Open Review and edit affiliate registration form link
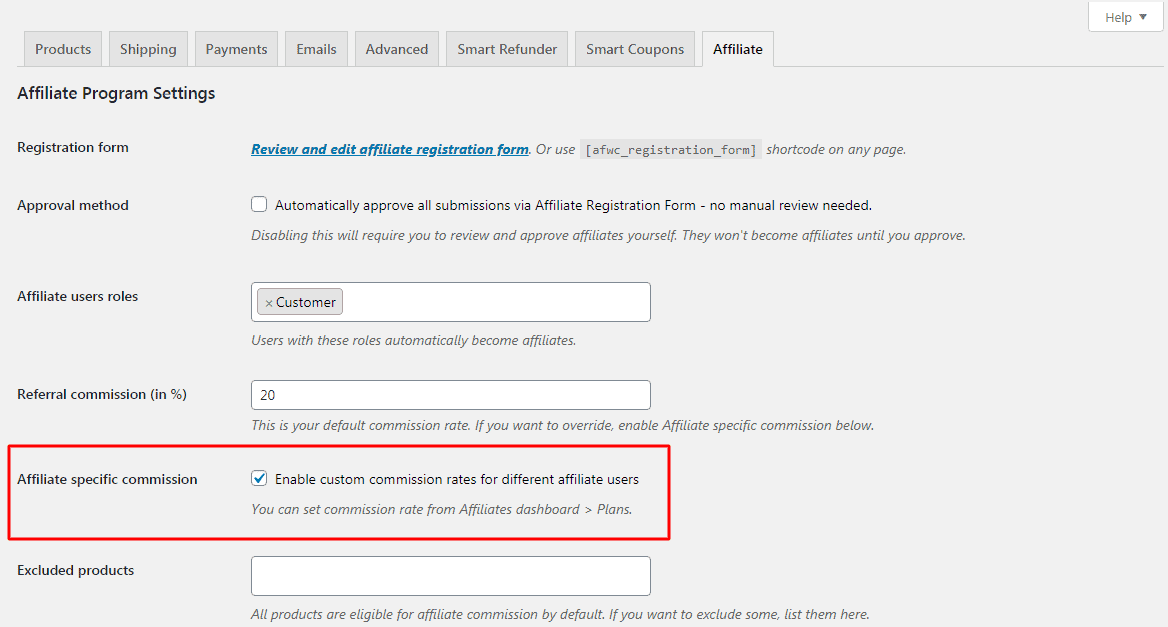The height and width of the screenshot is (627, 1168). pos(390,149)
